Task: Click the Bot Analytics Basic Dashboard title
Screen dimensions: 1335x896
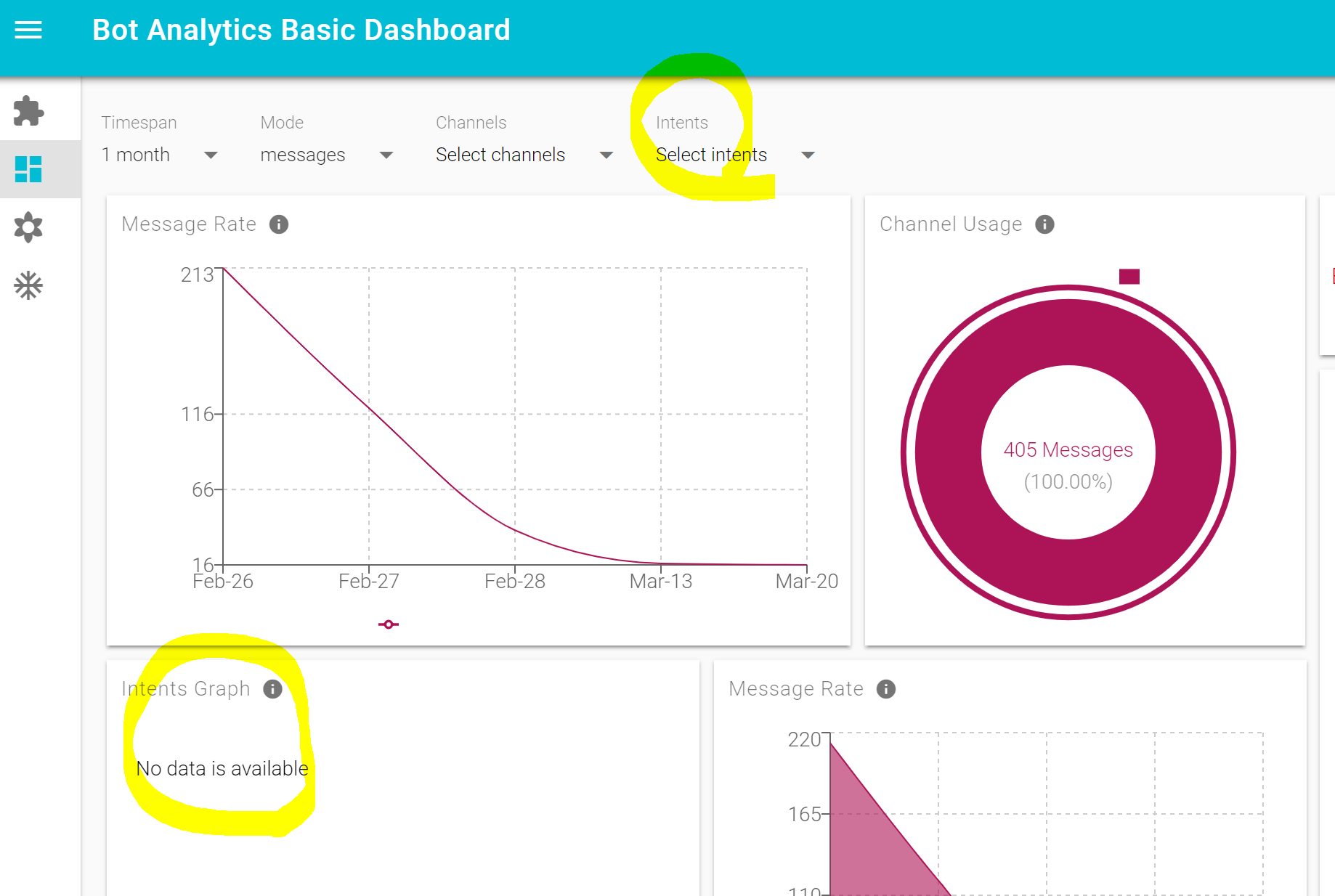Action: click(x=301, y=30)
